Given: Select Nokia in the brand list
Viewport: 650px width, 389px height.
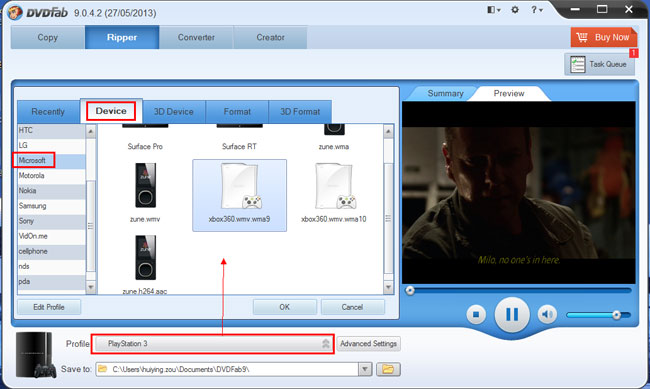Looking at the screenshot, I should (51, 191).
